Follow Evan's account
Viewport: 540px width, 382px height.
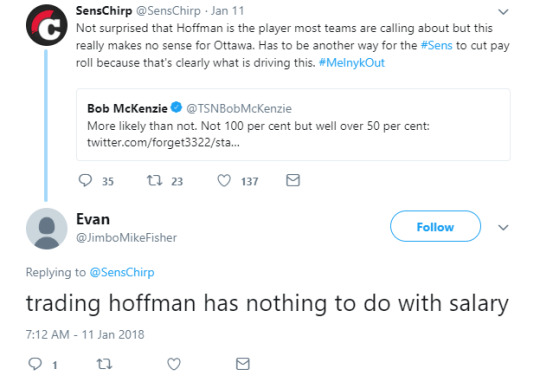(435, 226)
